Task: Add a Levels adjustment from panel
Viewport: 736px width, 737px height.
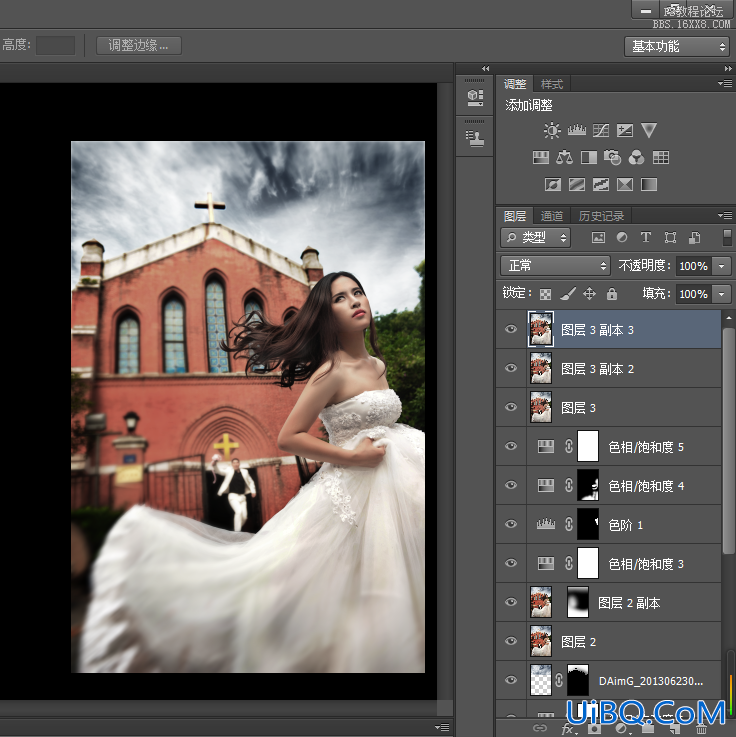Action: click(577, 130)
